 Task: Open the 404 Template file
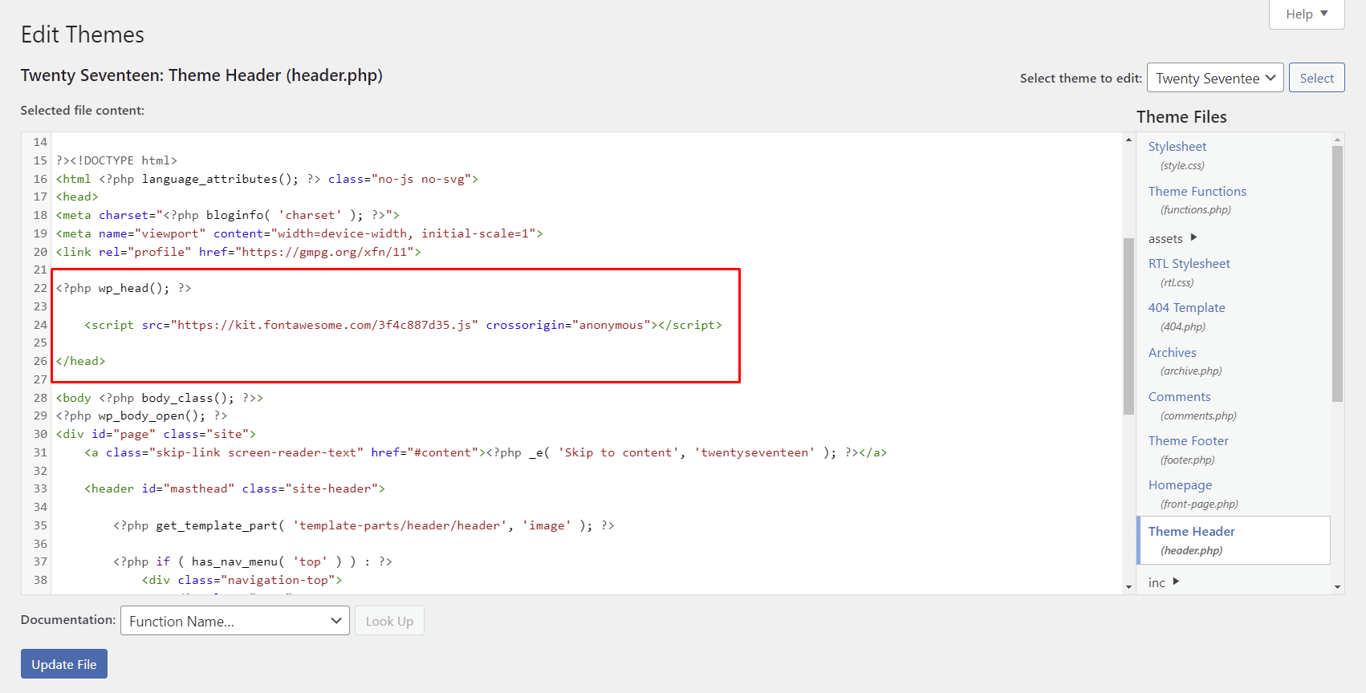pos(1186,307)
